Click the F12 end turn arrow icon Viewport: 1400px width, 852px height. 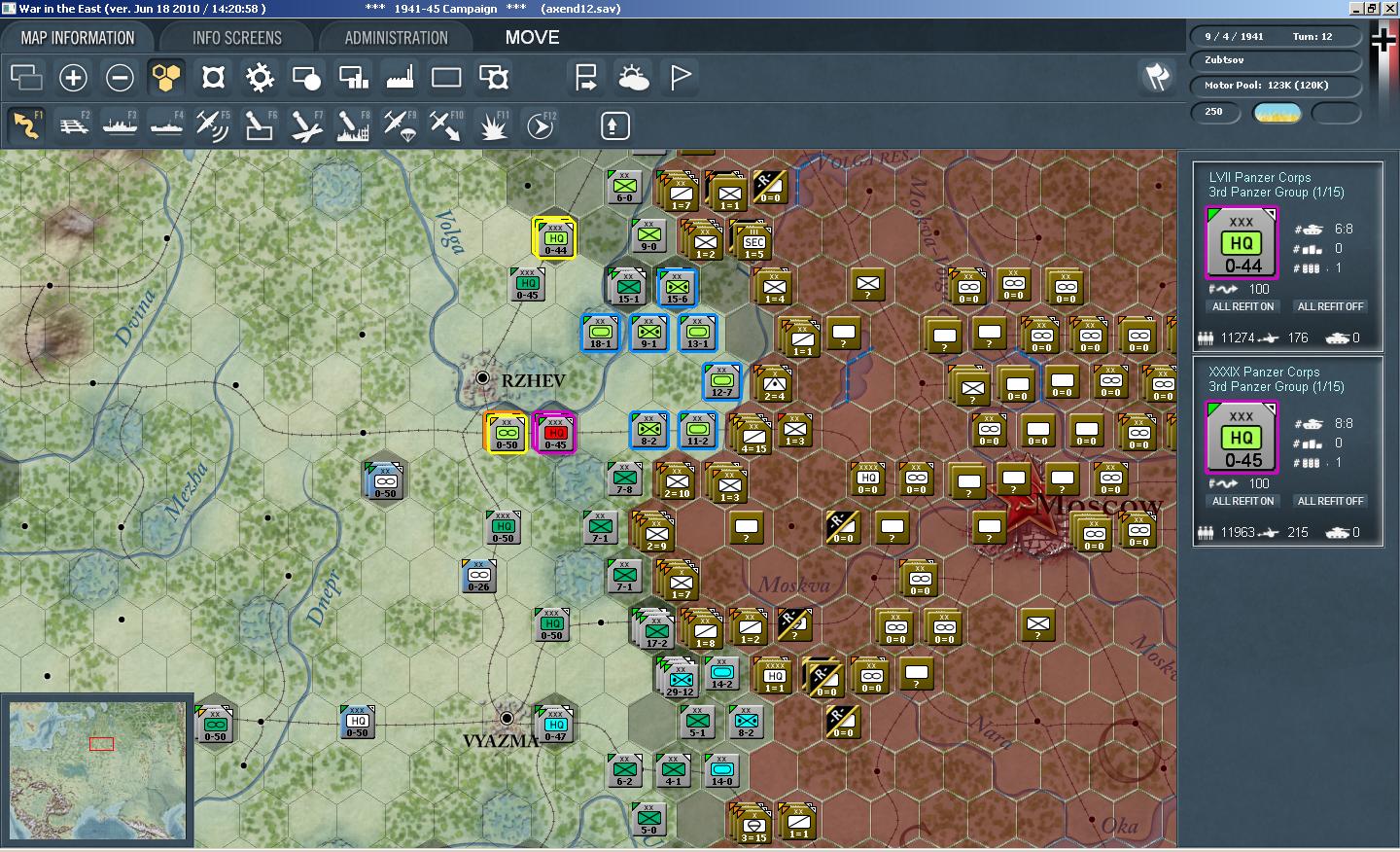[x=540, y=125]
